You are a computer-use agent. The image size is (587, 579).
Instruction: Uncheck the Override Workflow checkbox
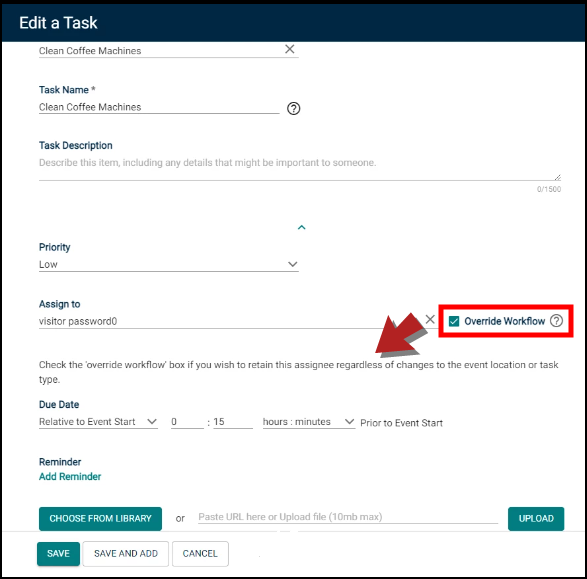(x=454, y=321)
